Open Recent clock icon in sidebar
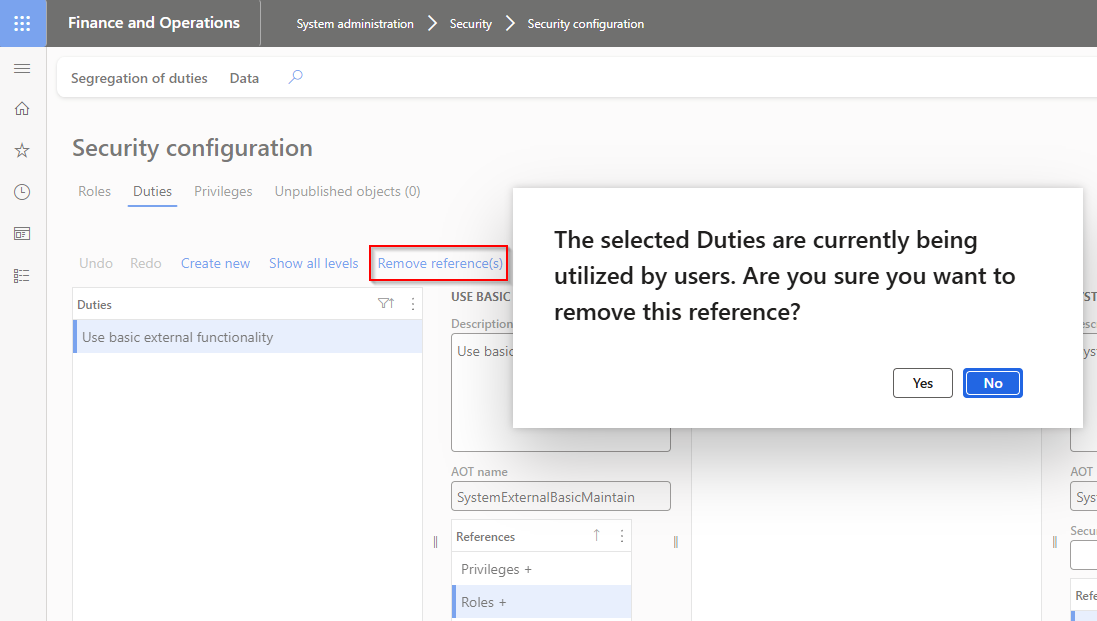This screenshot has width=1097, height=621. coord(22,192)
